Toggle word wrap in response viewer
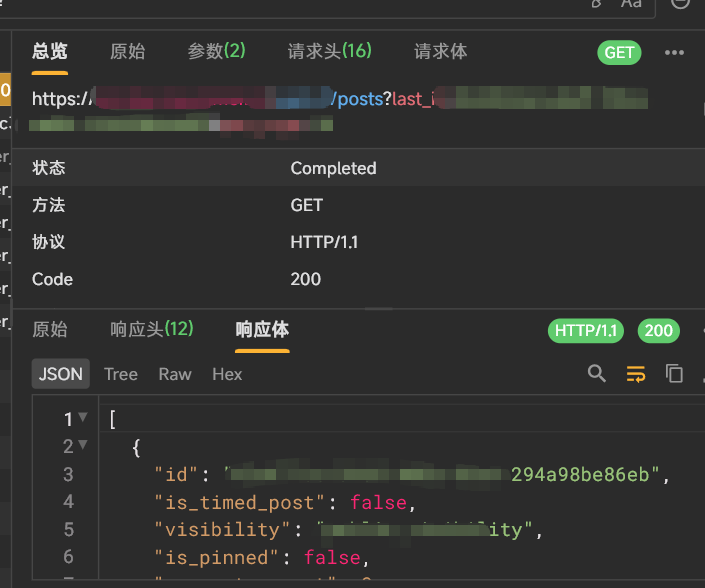705x588 pixels. (636, 374)
